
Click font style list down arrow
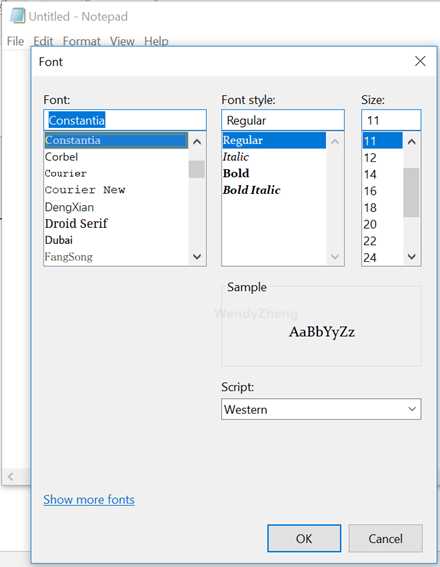(x=335, y=257)
